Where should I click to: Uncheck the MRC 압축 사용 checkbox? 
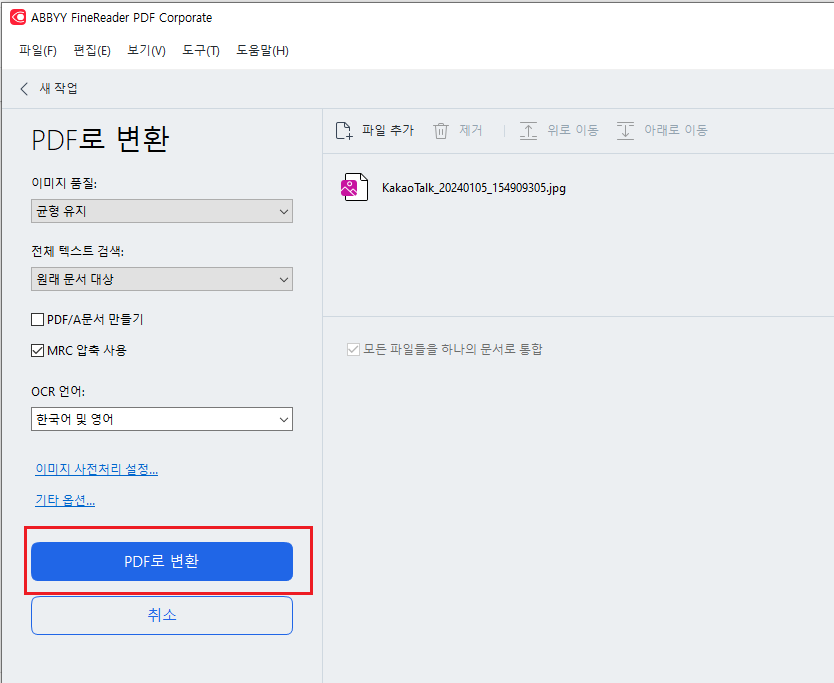pyautogui.click(x=37, y=351)
